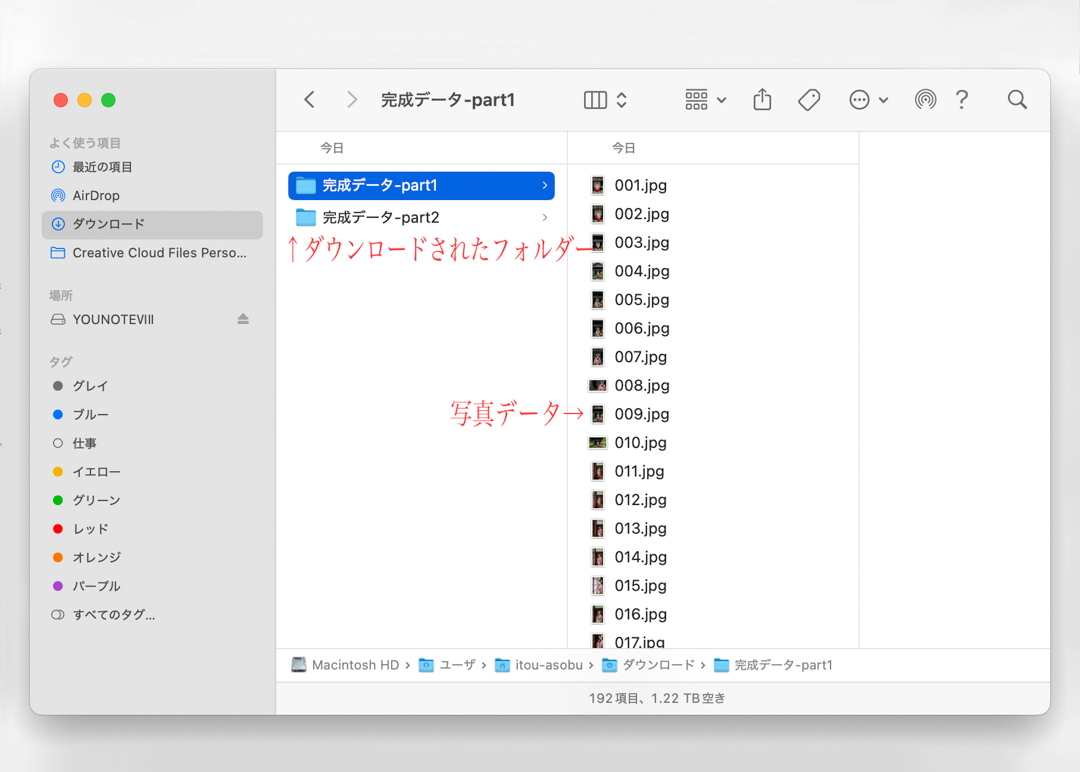The image size is (1080, 772).
Task: Select the blue ブルー tag
Action: [90, 414]
